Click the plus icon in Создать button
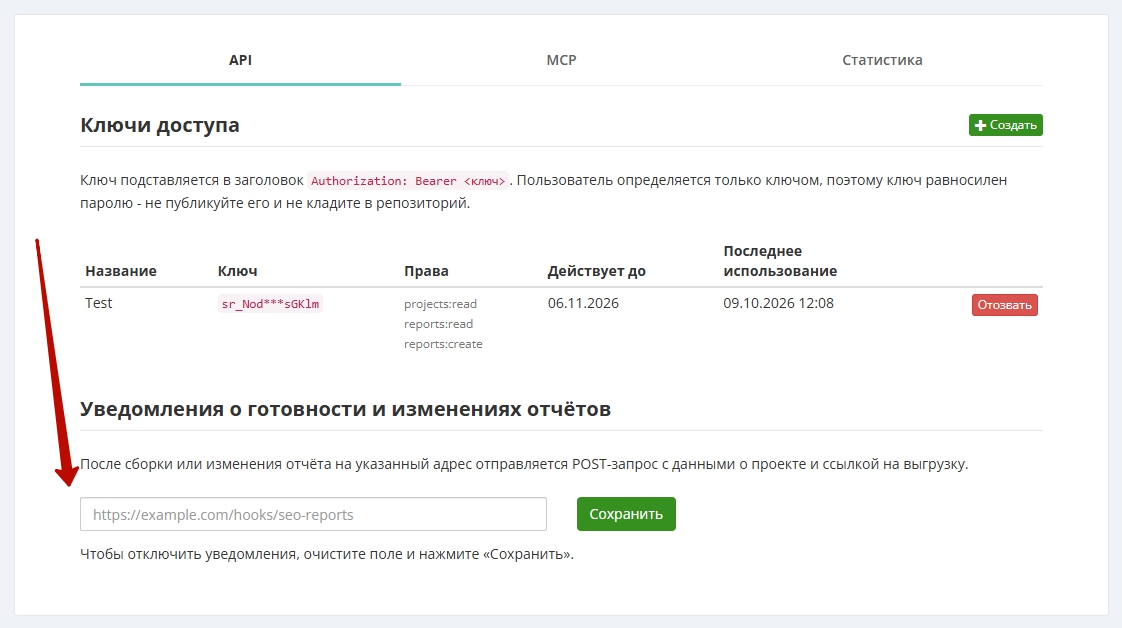The height and width of the screenshot is (628, 1122). (980, 126)
